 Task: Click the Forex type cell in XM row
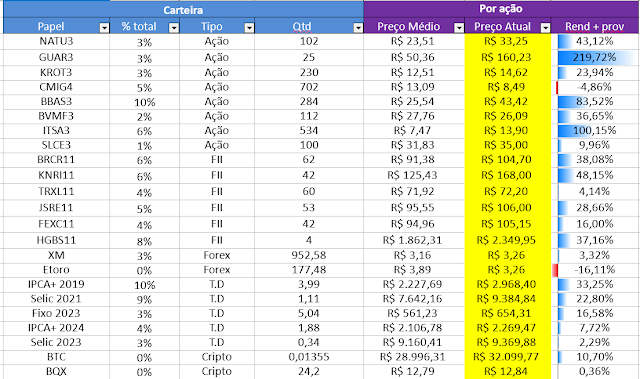coord(217,255)
